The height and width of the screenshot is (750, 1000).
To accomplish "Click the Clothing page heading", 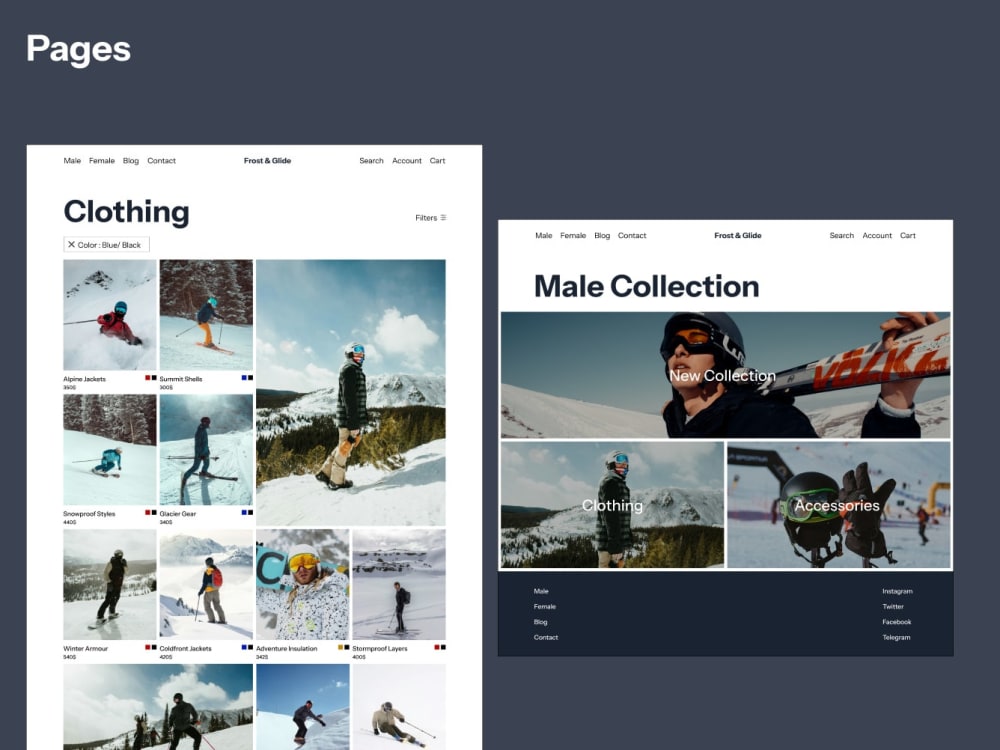I will click(x=126, y=212).
